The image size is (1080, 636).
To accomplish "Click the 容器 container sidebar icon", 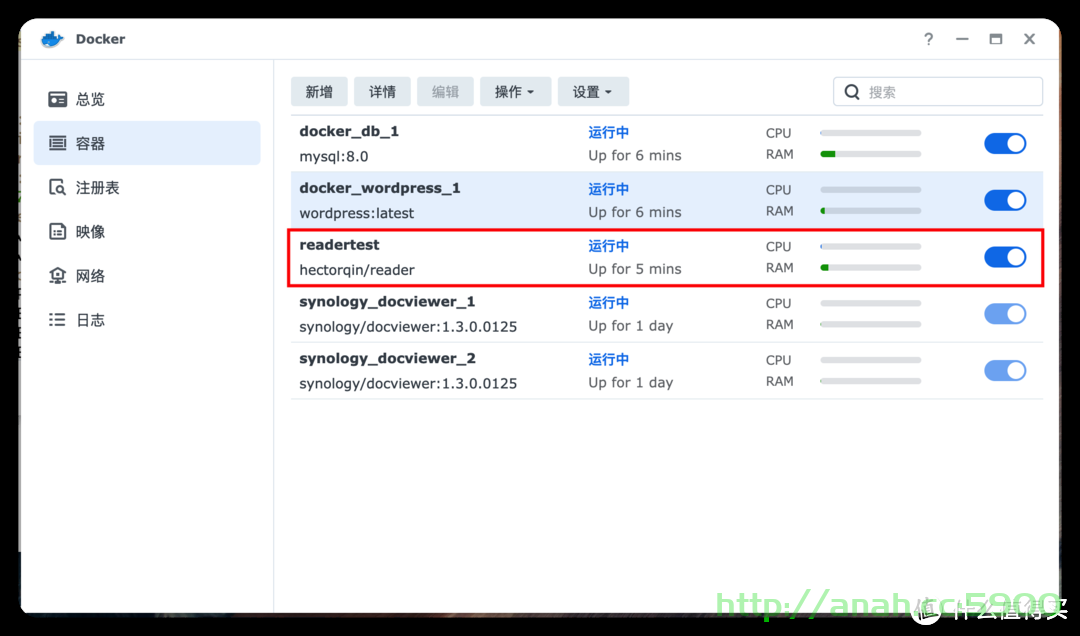I will point(58,143).
